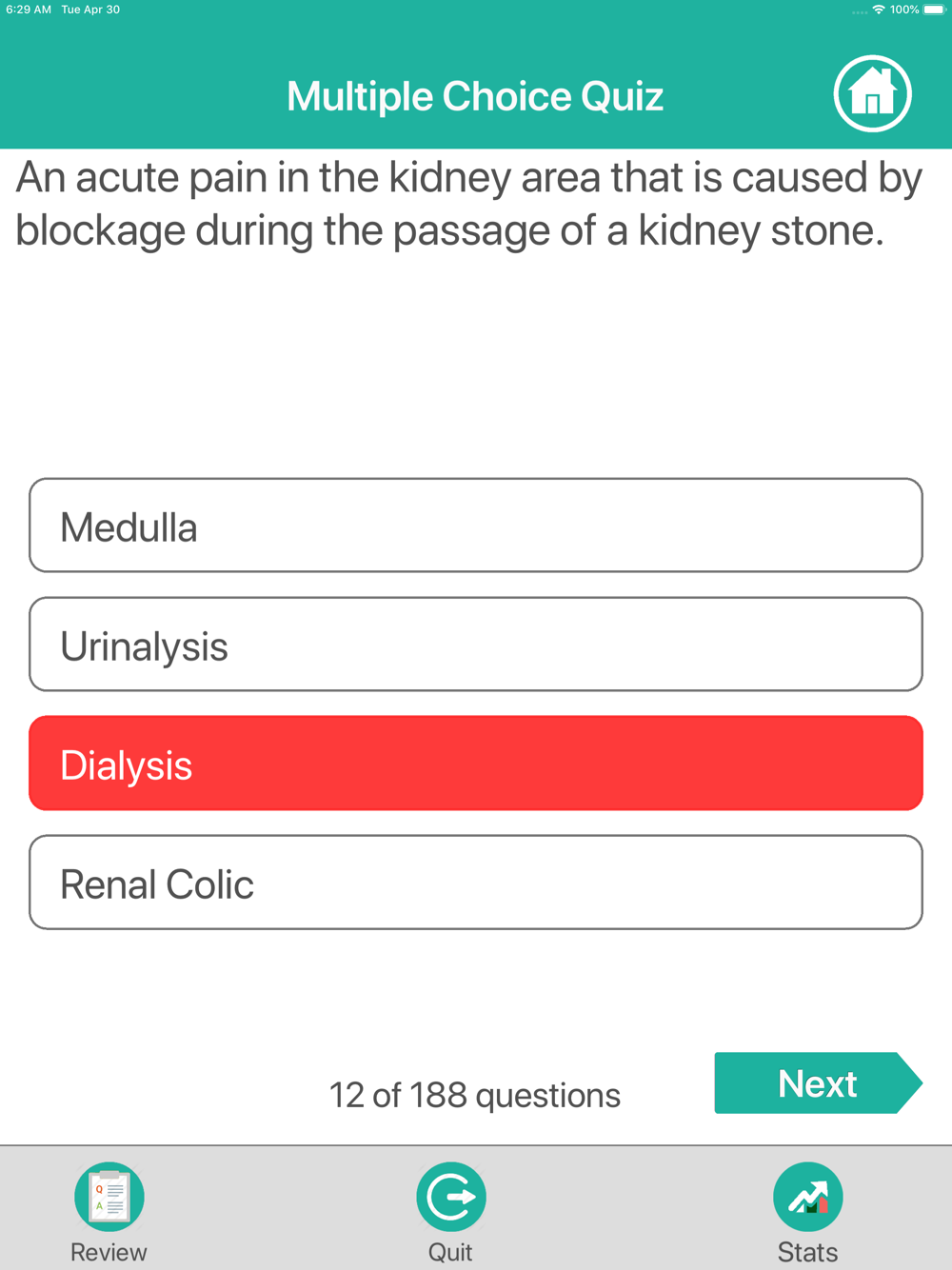The height and width of the screenshot is (1270, 952).
Task: Tap the Quit exit arrow icon
Action: (x=451, y=1197)
